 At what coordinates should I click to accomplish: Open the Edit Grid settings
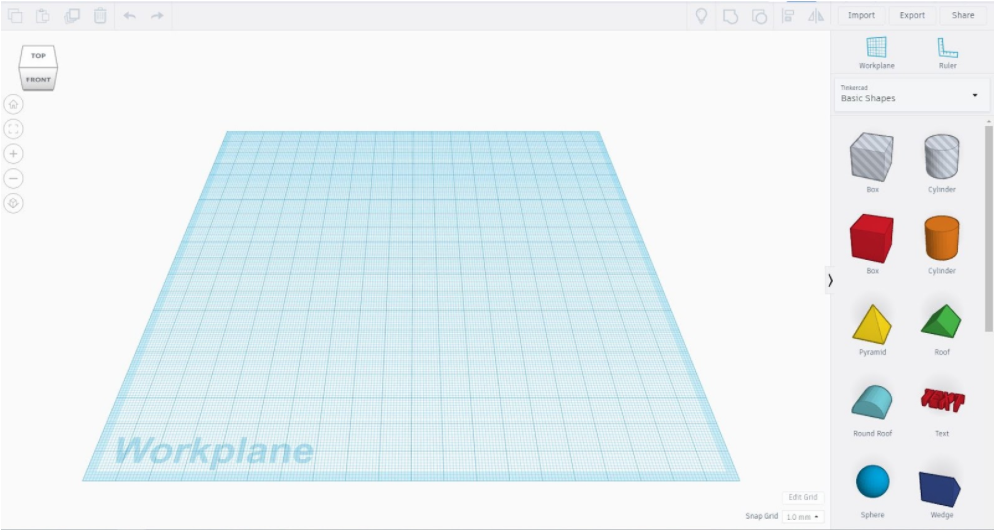[x=802, y=497]
